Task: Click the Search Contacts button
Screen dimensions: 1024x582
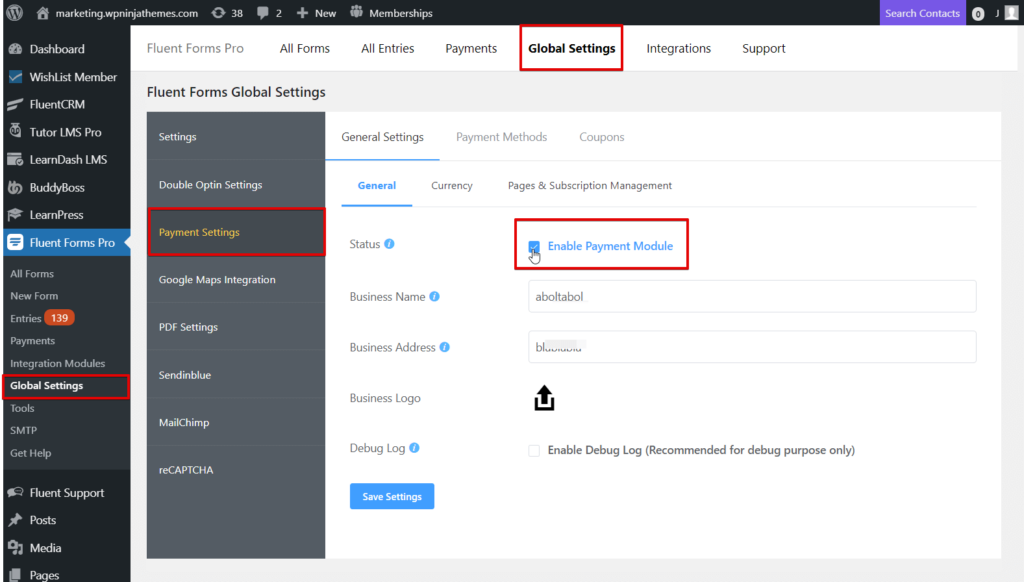Action: tap(922, 13)
